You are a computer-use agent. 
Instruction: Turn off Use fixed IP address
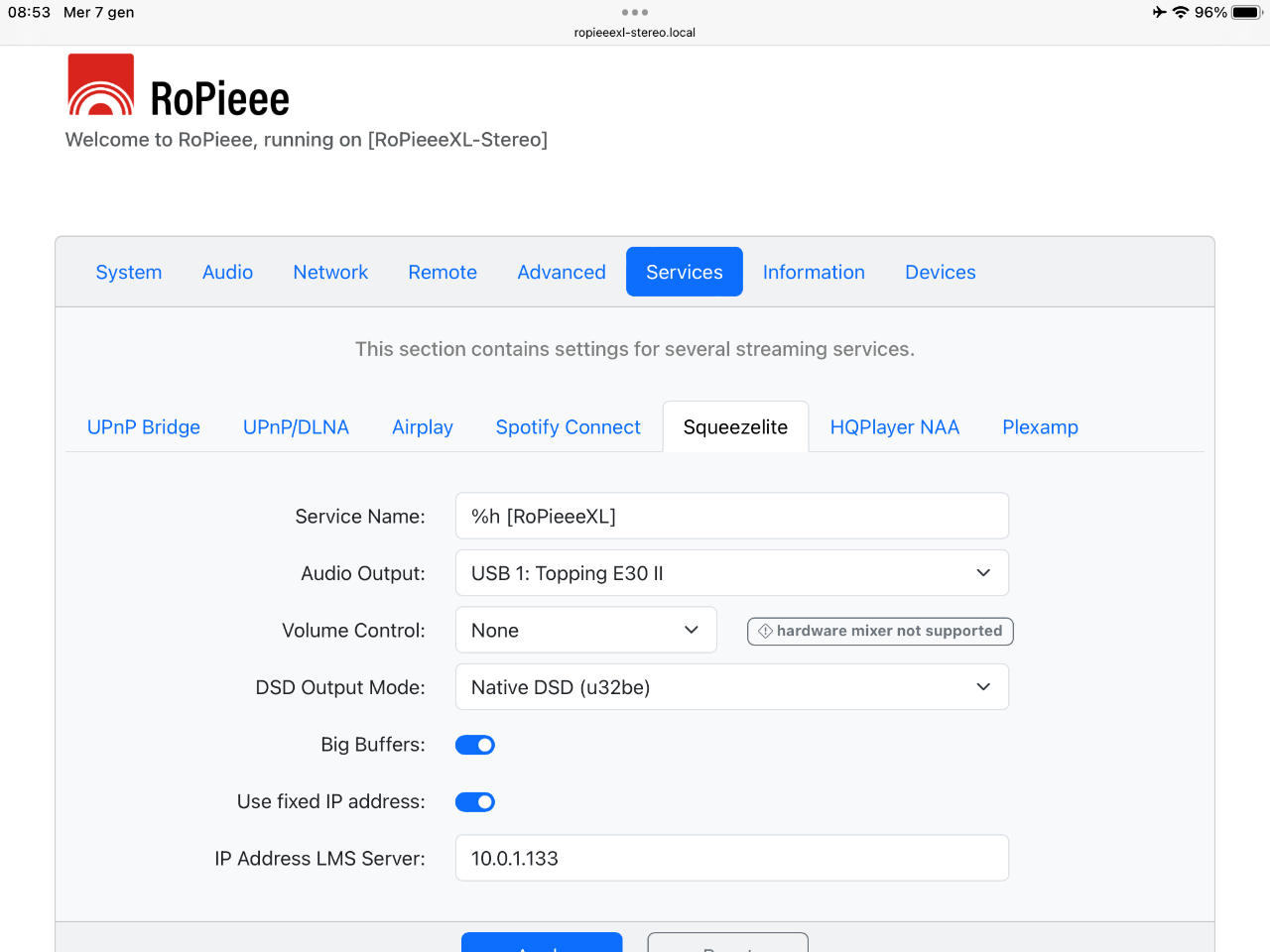(475, 802)
